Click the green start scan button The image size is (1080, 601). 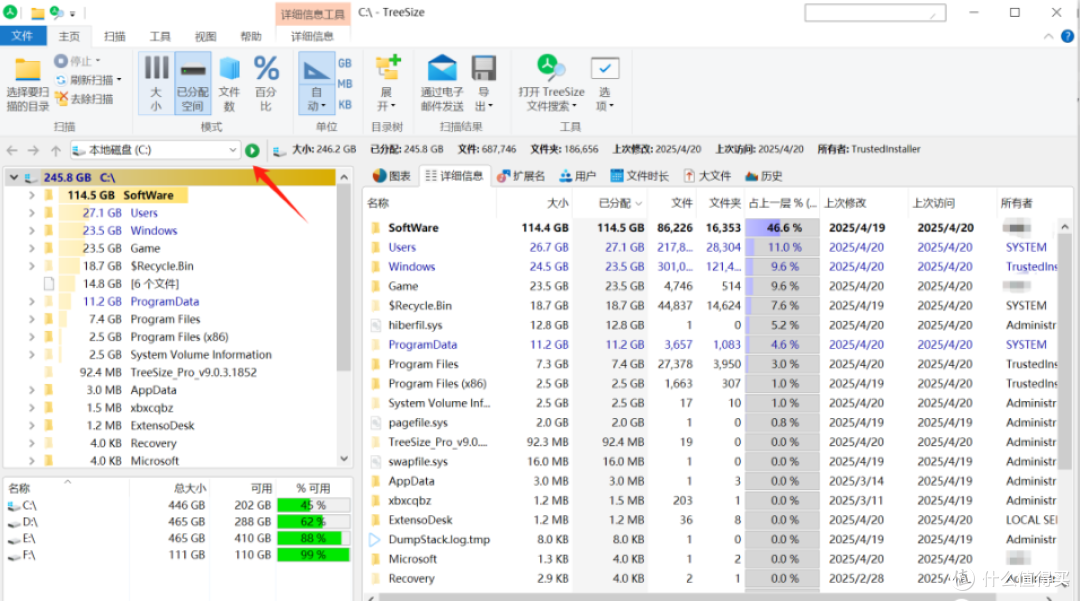click(x=252, y=150)
